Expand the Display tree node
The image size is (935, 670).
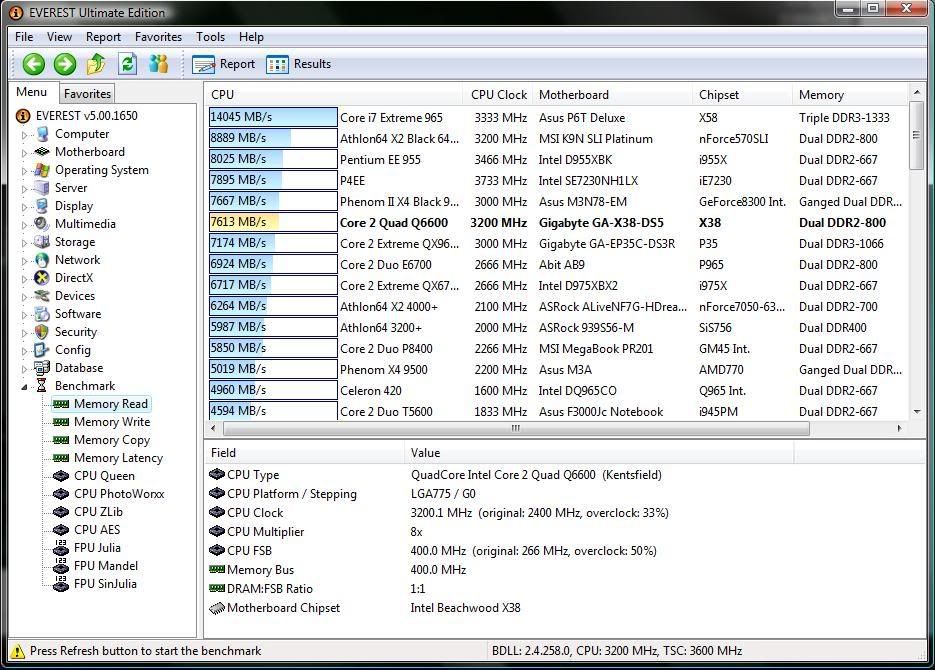pyautogui.click(x=24, y=207)
